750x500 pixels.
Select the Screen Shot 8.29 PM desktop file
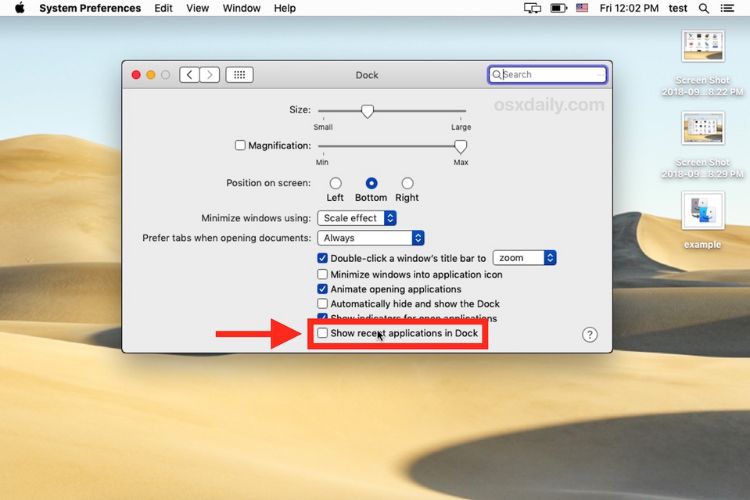click(703, 128)
